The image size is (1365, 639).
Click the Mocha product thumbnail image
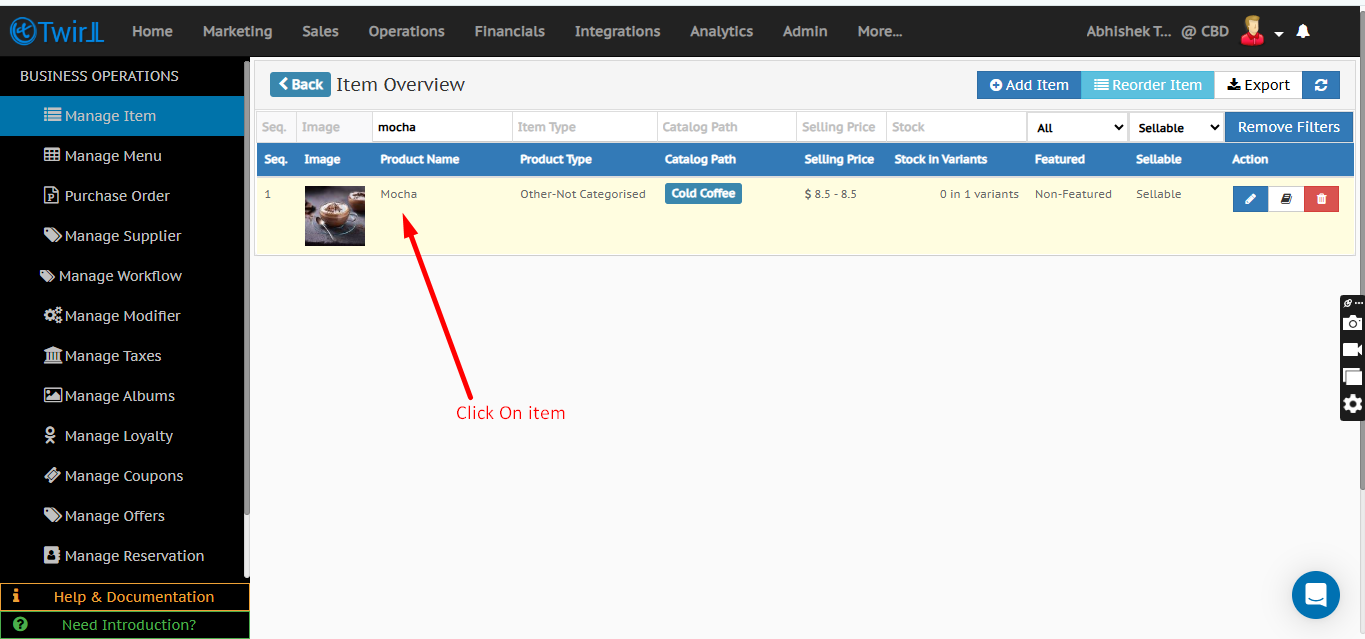tap(334, 215)
